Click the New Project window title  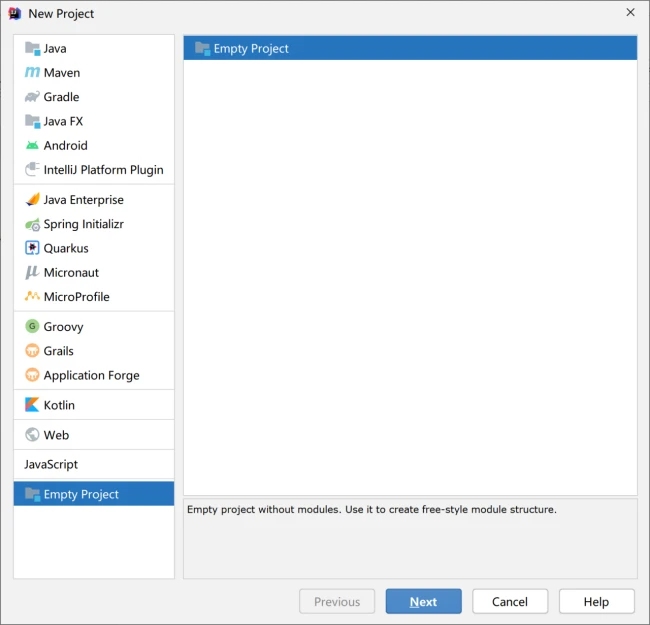(x=61, y=14)
